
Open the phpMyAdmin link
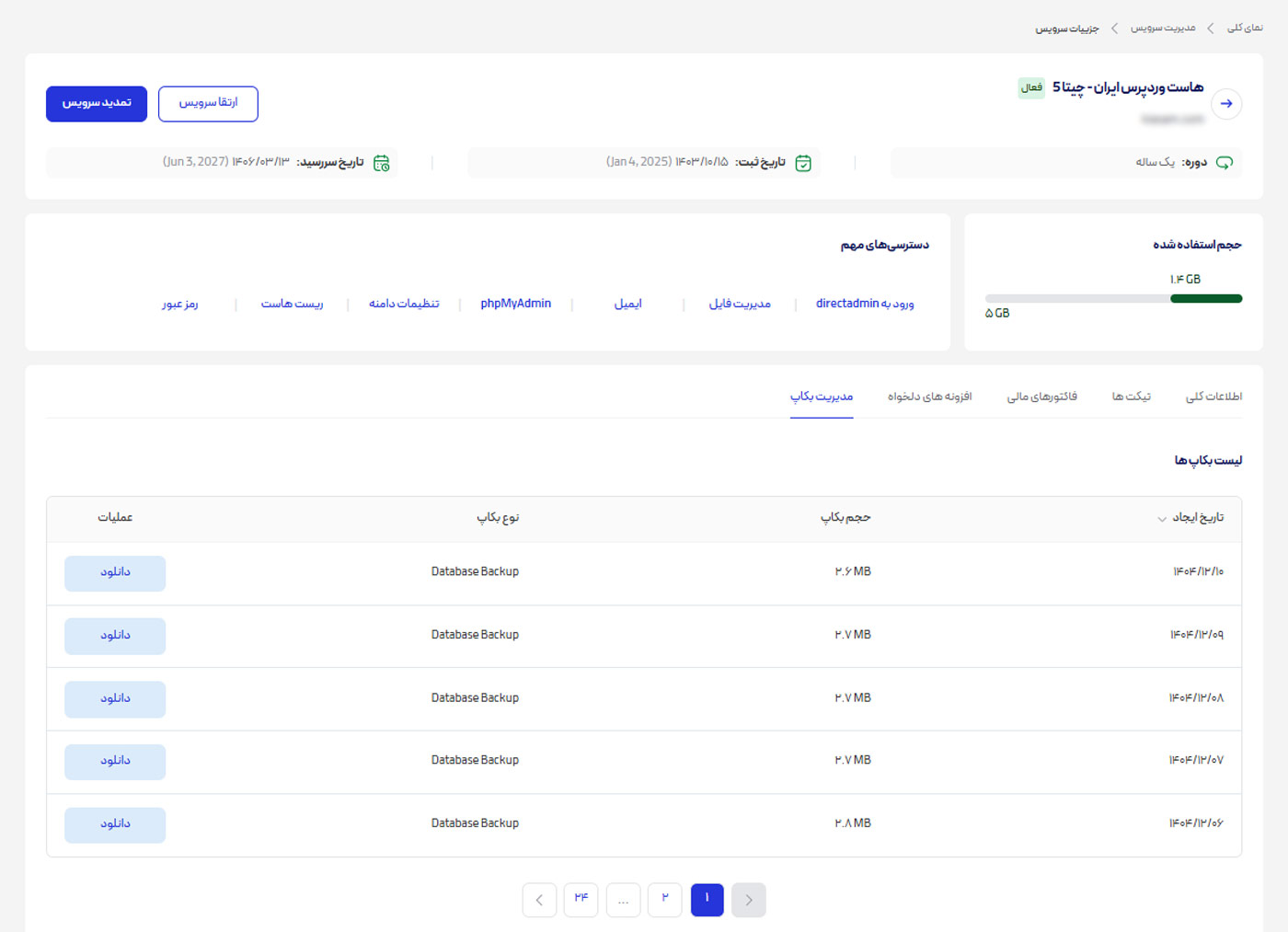coord(515,304)
